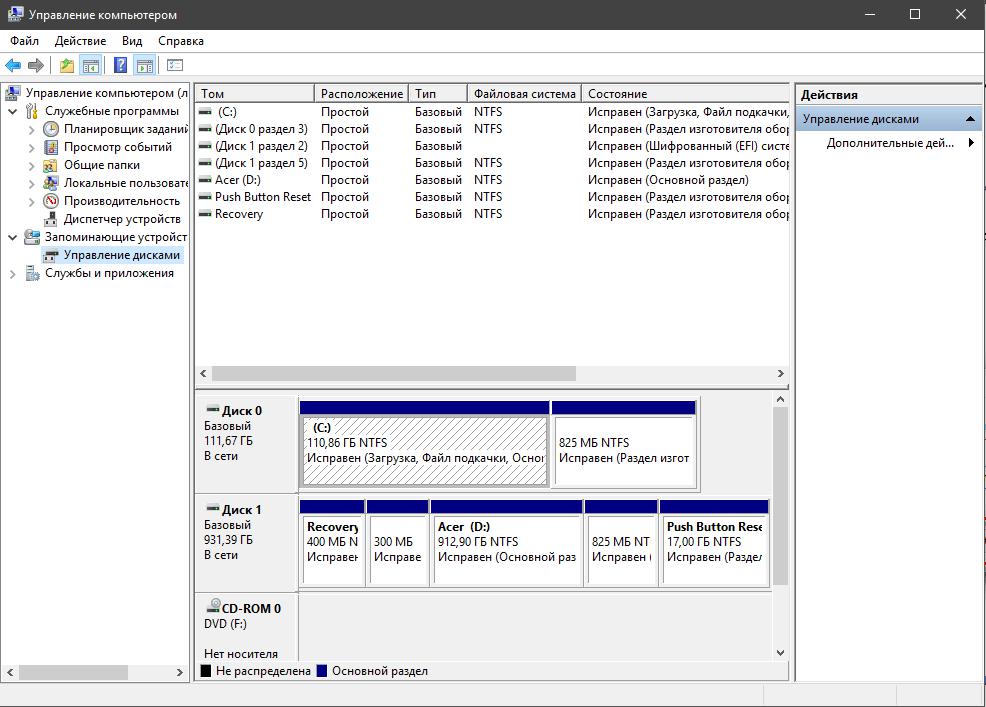This screenshot has height=707, width=986.
Task: Expand Службы и приложения node
Action: point(13,273)
